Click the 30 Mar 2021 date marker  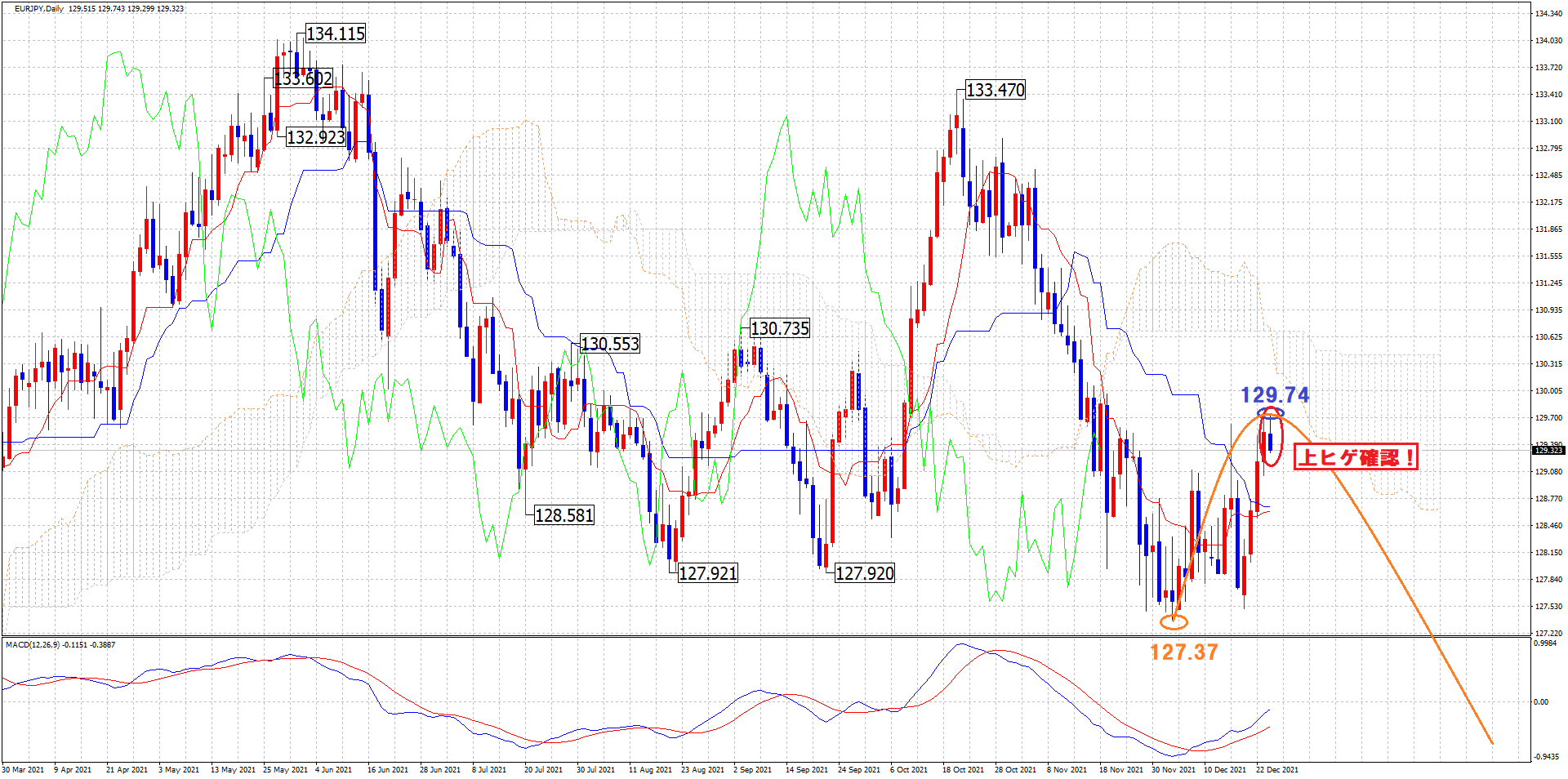tap(23, 769)
